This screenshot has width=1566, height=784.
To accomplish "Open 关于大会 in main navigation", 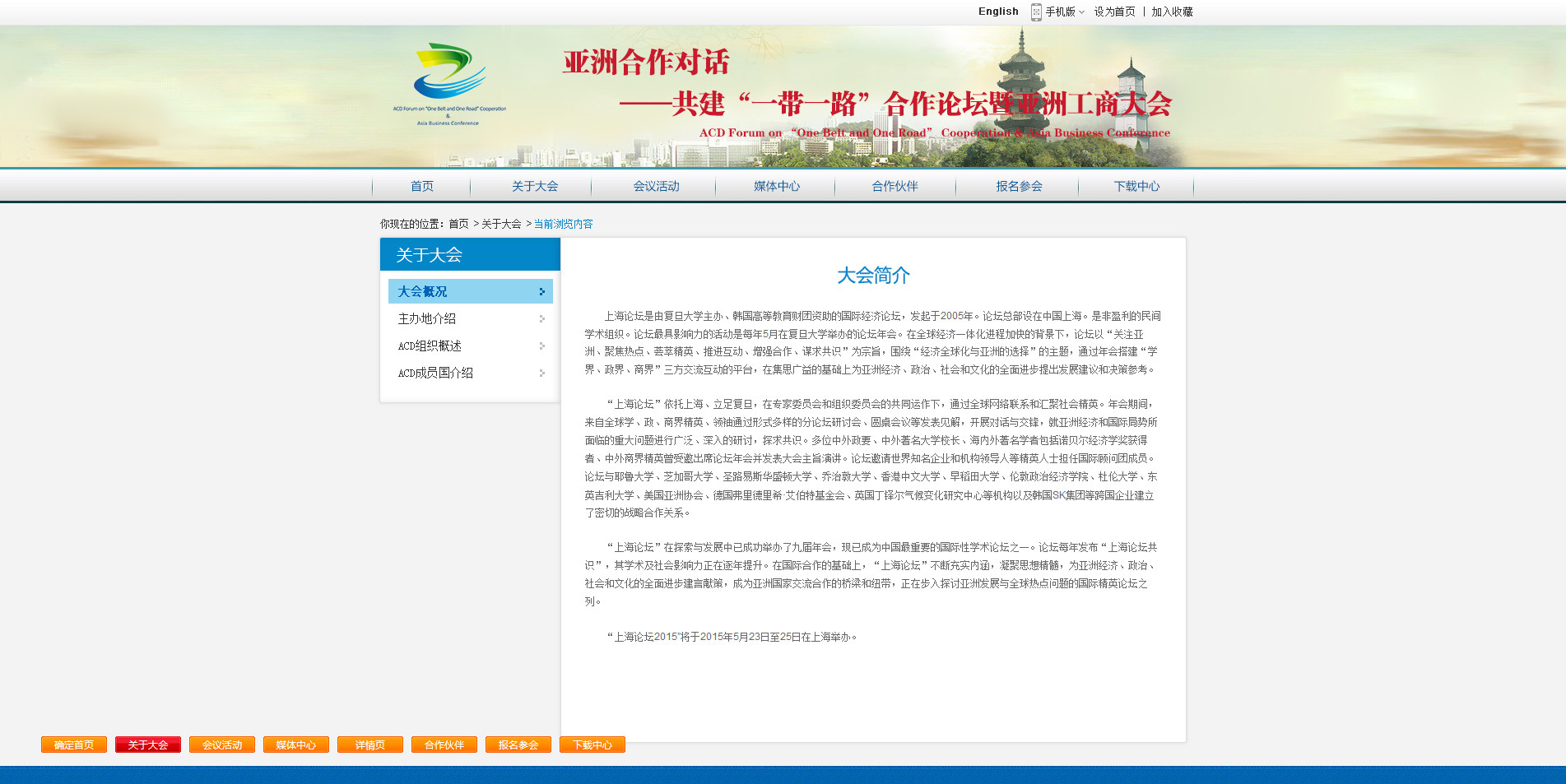I will tap(534, 186).
